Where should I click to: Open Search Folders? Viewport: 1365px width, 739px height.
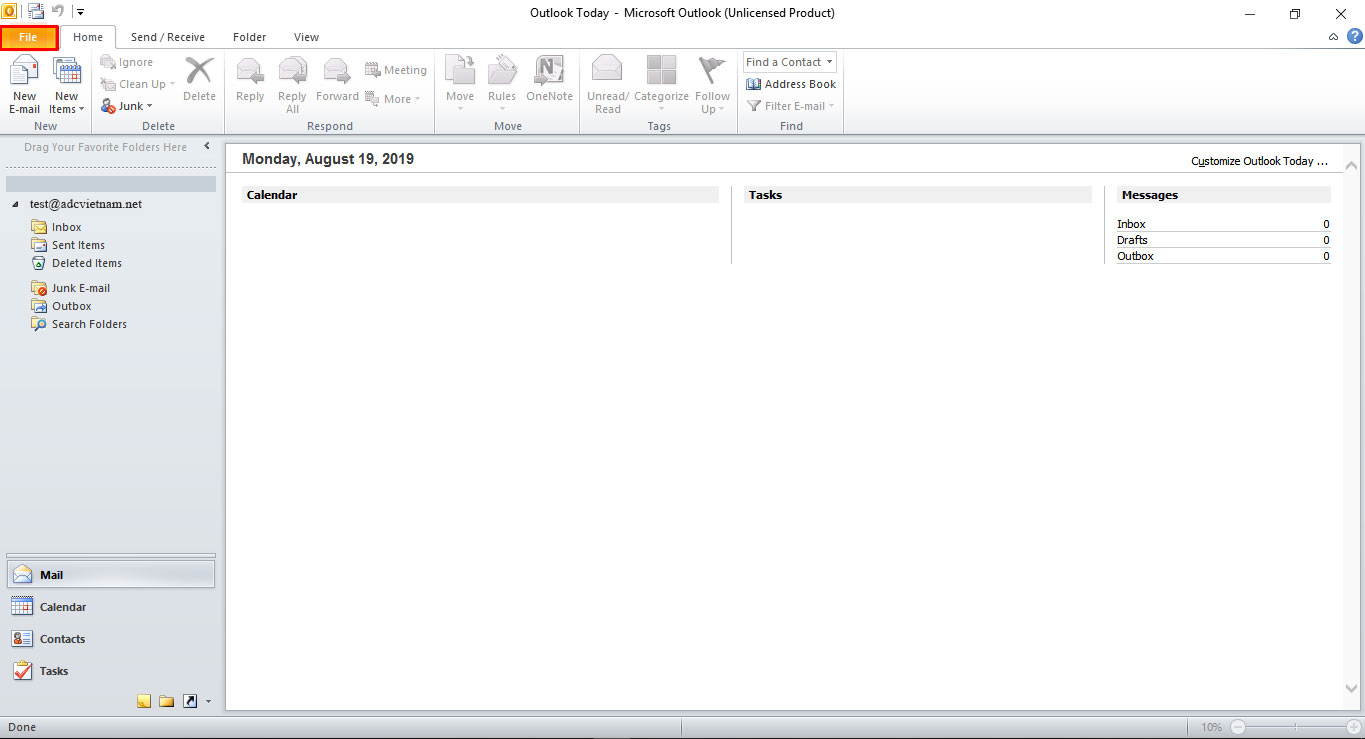tap(79, 324)
